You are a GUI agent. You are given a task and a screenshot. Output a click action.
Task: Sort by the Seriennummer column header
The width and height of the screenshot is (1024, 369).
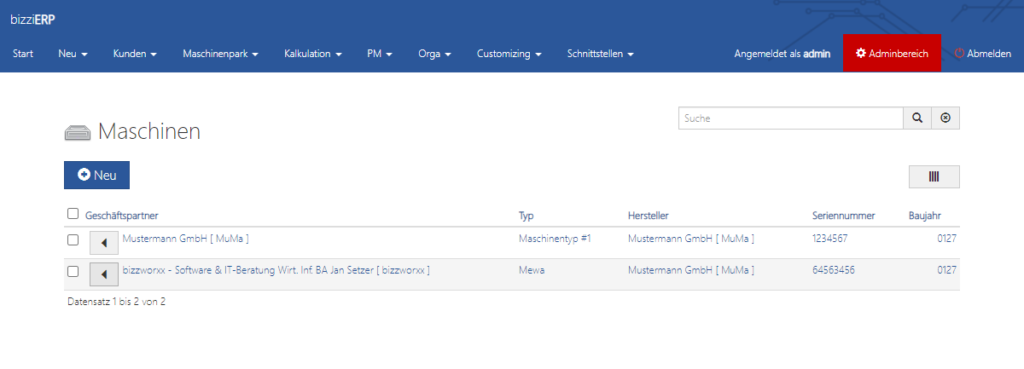click(x=843, y=215)
